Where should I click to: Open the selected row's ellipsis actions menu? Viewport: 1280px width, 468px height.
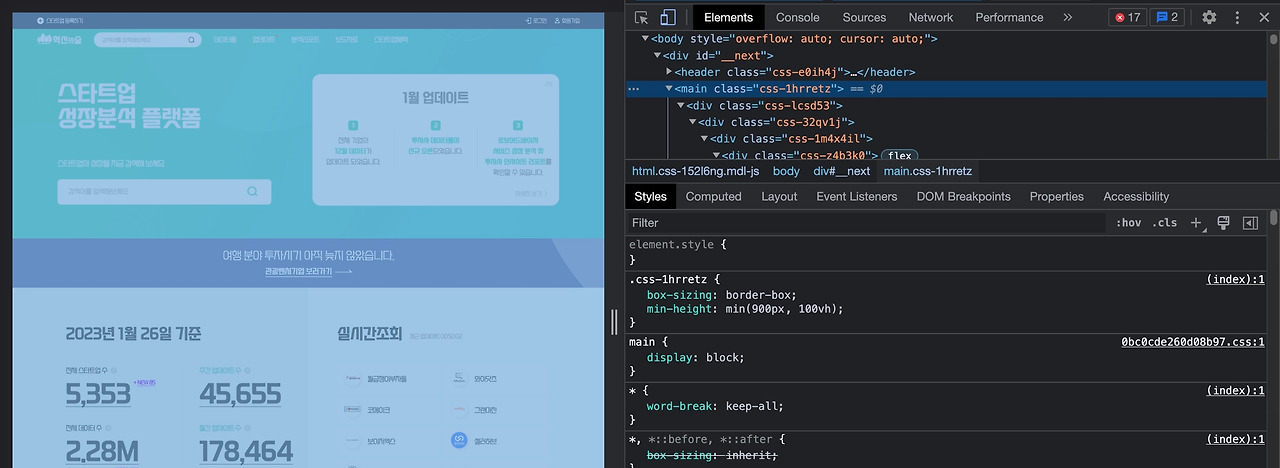tap(633, 89)
